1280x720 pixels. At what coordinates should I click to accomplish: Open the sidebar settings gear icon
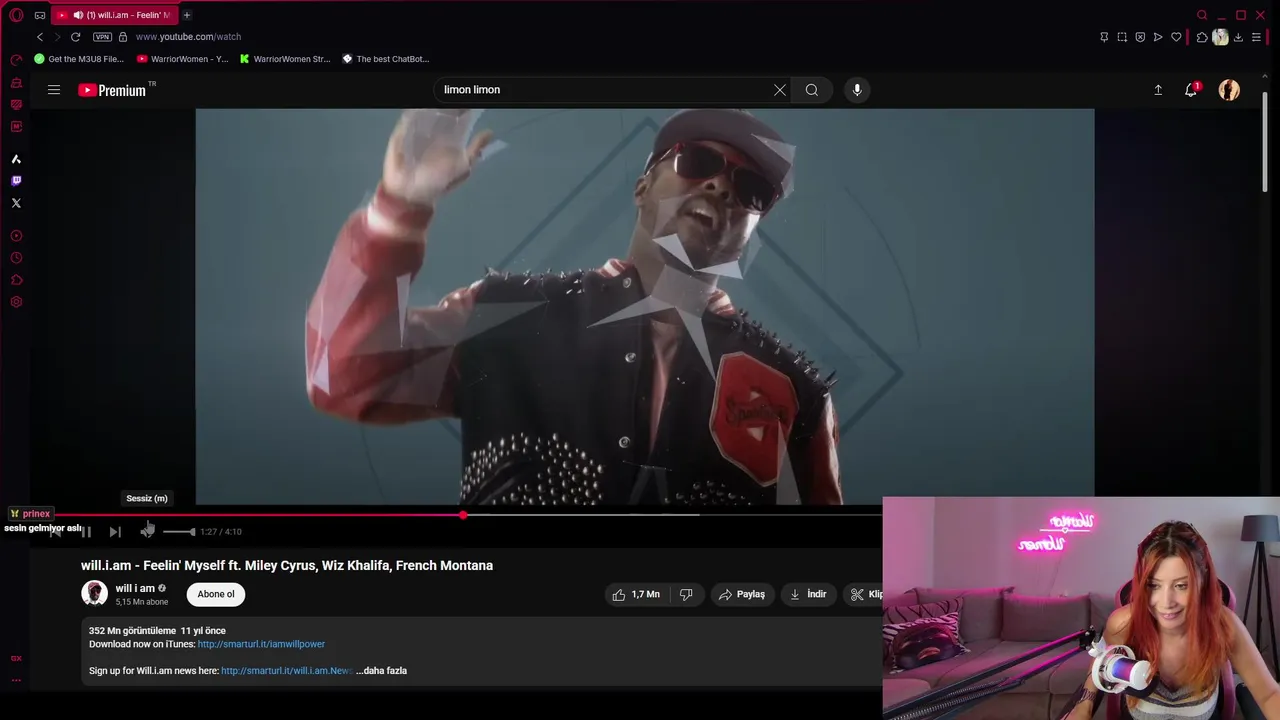click(16, 302)
